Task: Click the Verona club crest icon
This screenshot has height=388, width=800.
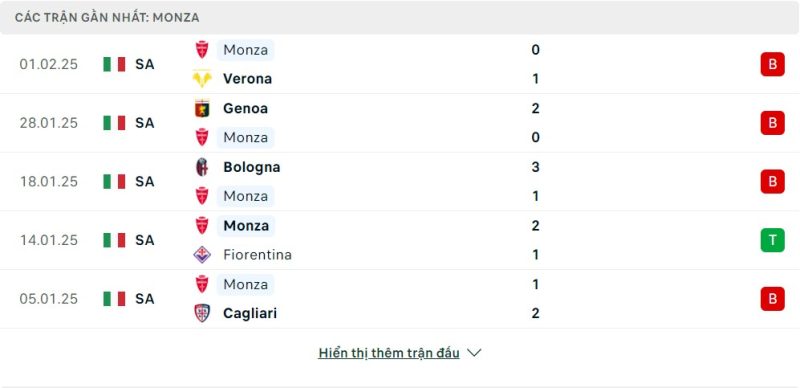Action: point(202,79)
